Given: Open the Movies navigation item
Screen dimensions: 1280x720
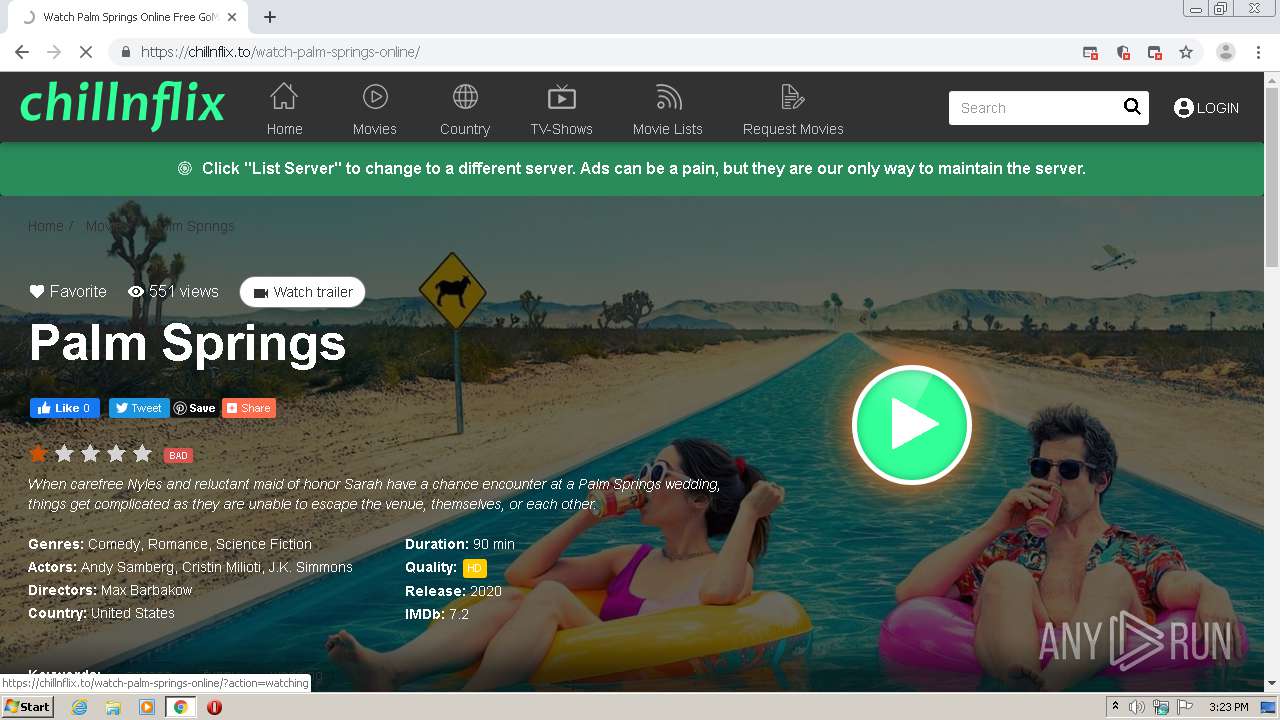Looking at the screenshot, I should 375,109.
